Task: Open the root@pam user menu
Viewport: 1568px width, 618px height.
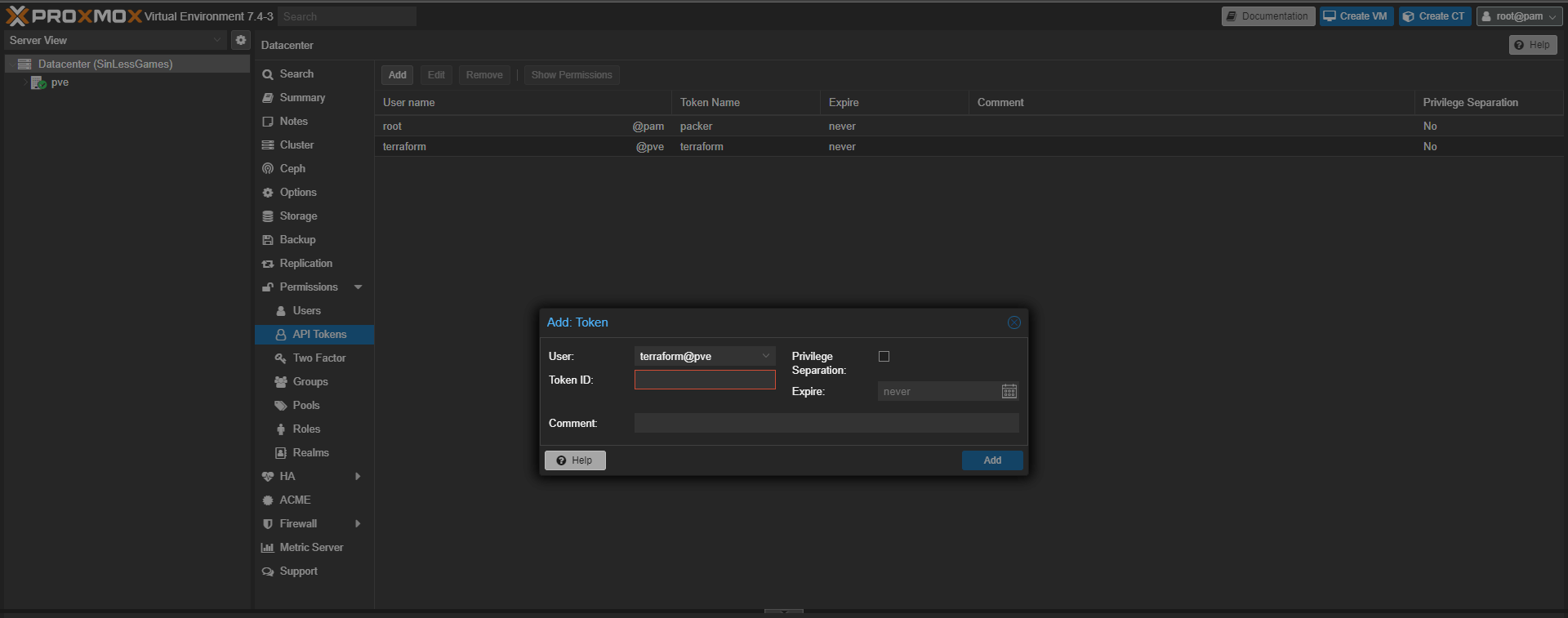Action: pos(1520,16)
